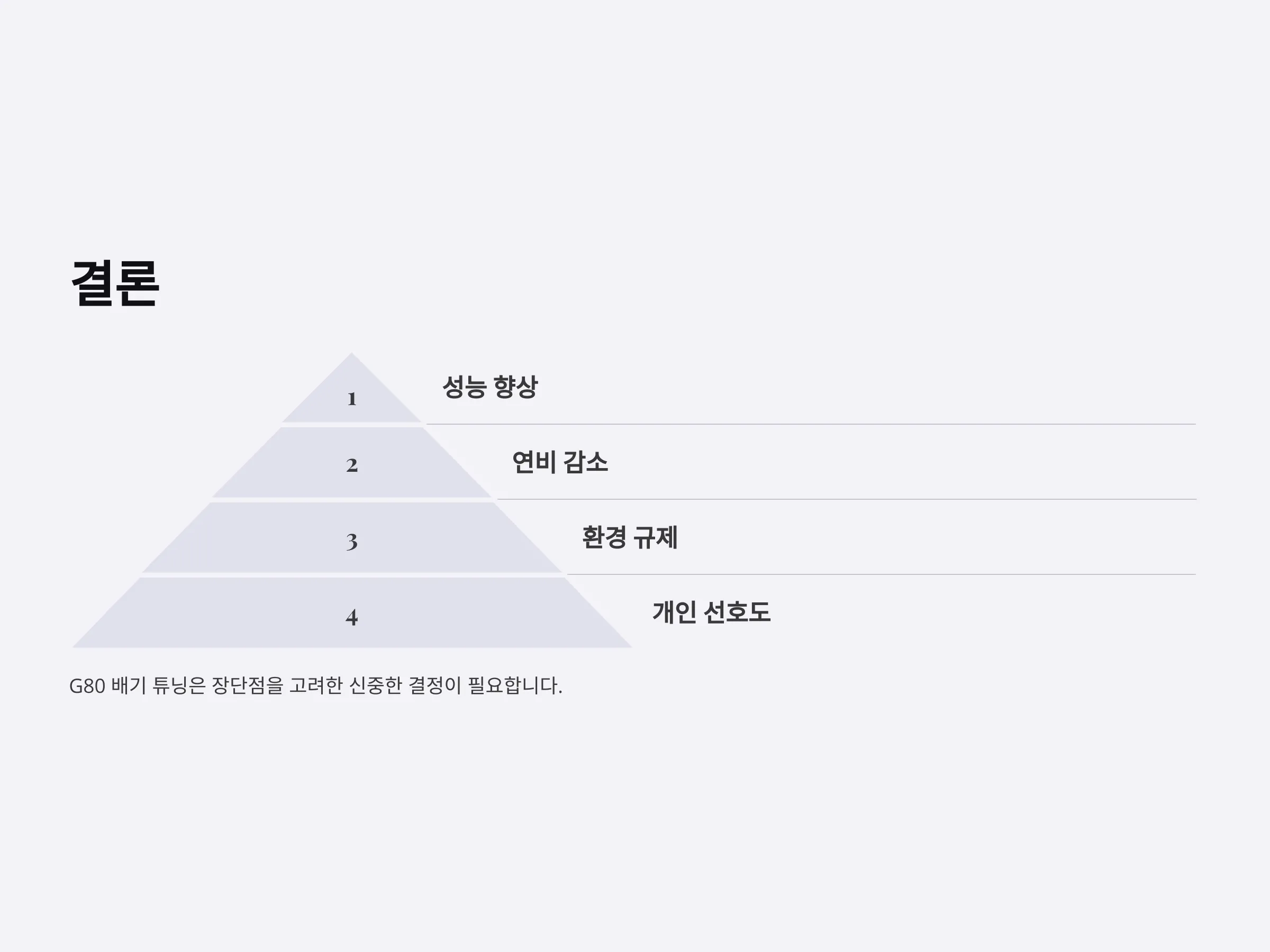Click numeral 1 at the pyramid top
The image size is (1270, 952).
point(352,399)
